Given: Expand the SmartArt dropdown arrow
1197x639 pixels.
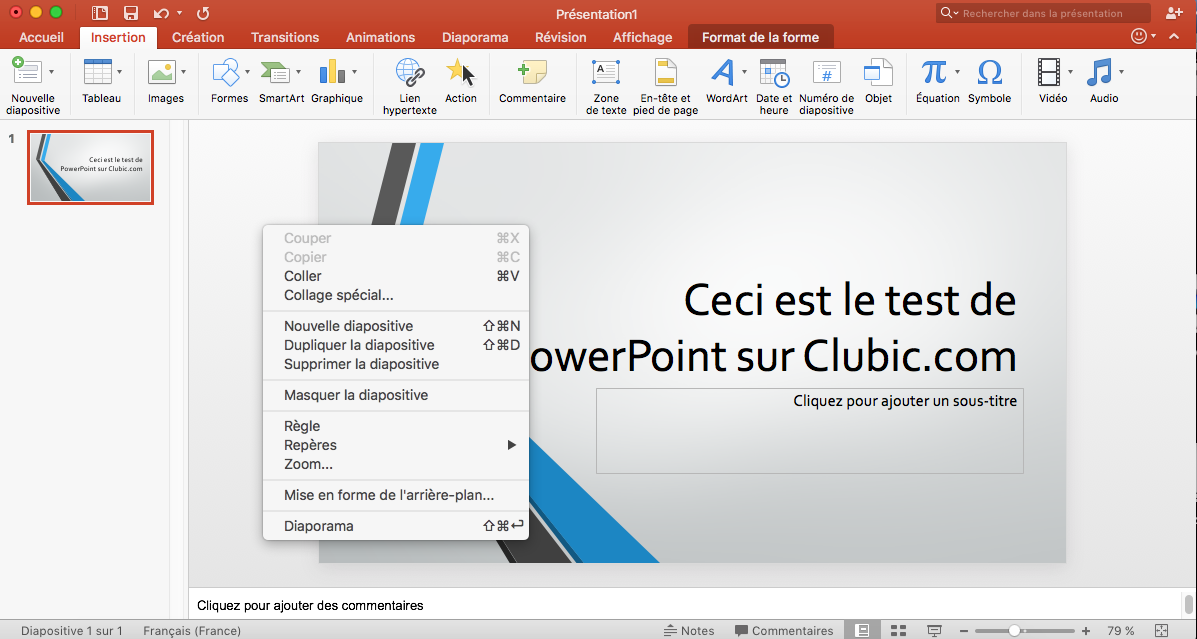Looking at the screenshot, I should [298, 73].
